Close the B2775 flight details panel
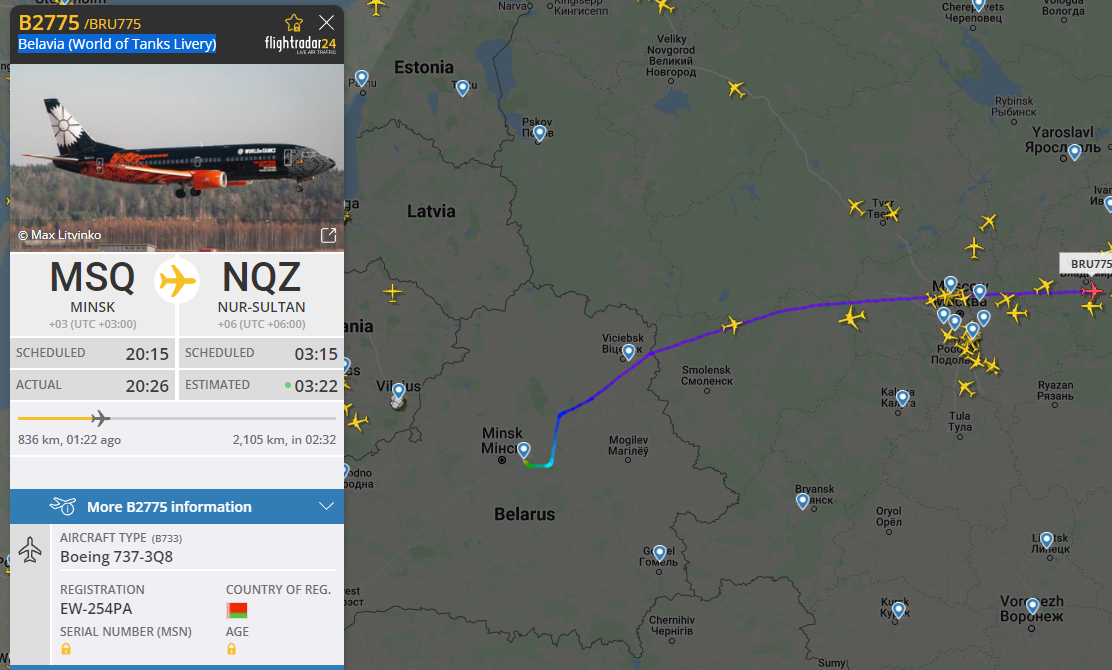1112x670 pixels. 326,23
